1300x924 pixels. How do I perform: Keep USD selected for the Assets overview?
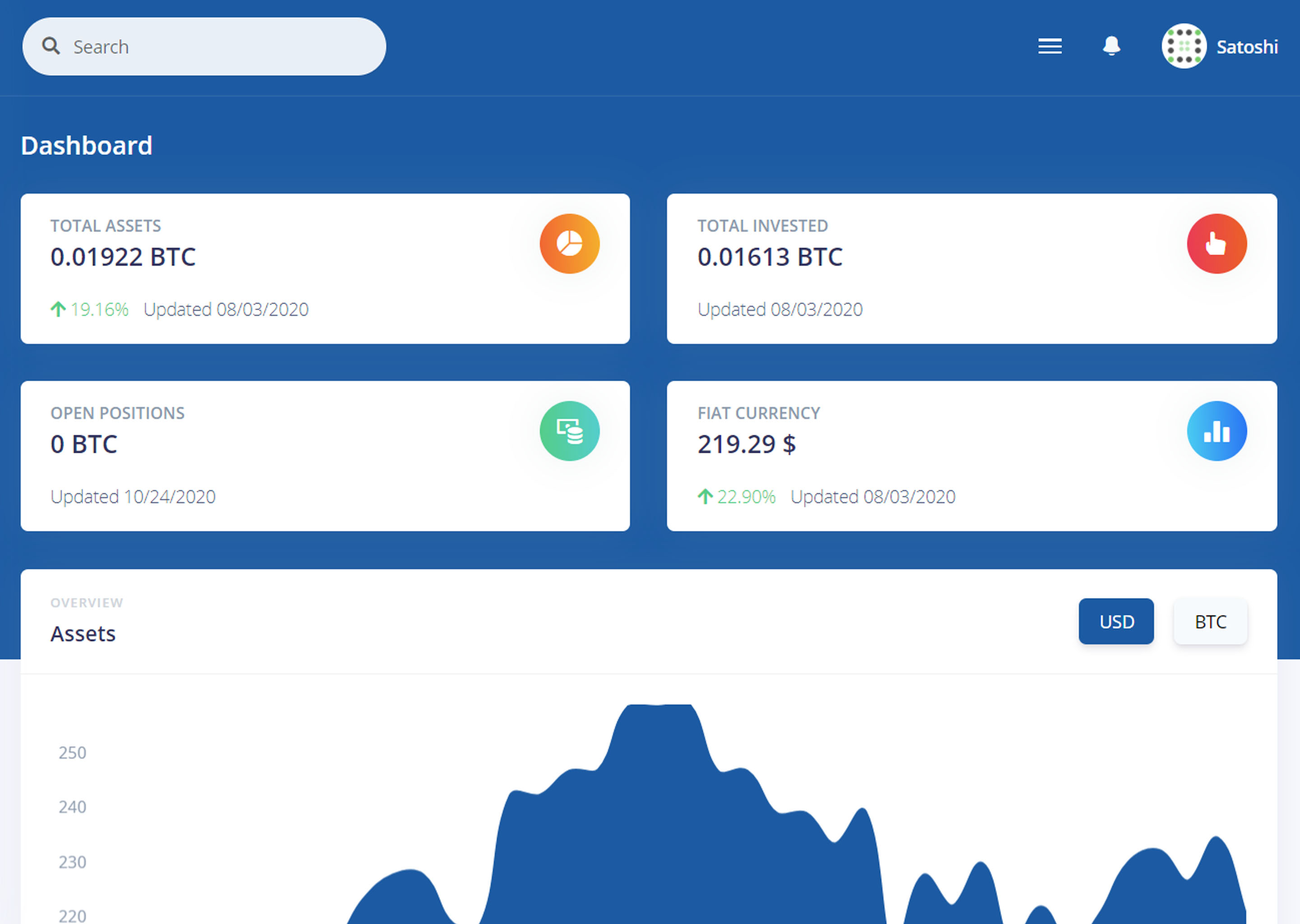click(x=1115, y=621)
